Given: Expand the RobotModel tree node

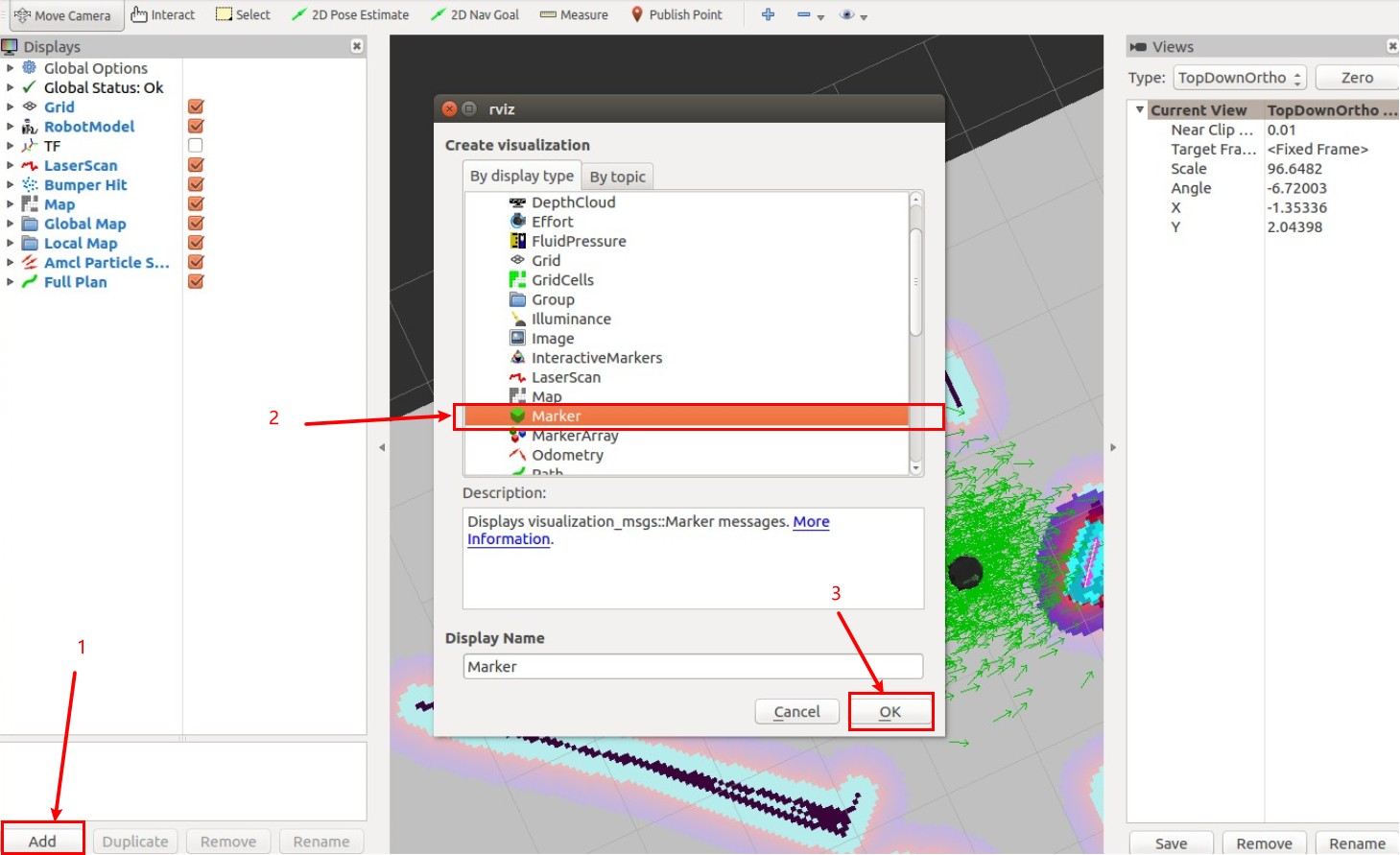Looking at the screenshot, I should (11, 126).
